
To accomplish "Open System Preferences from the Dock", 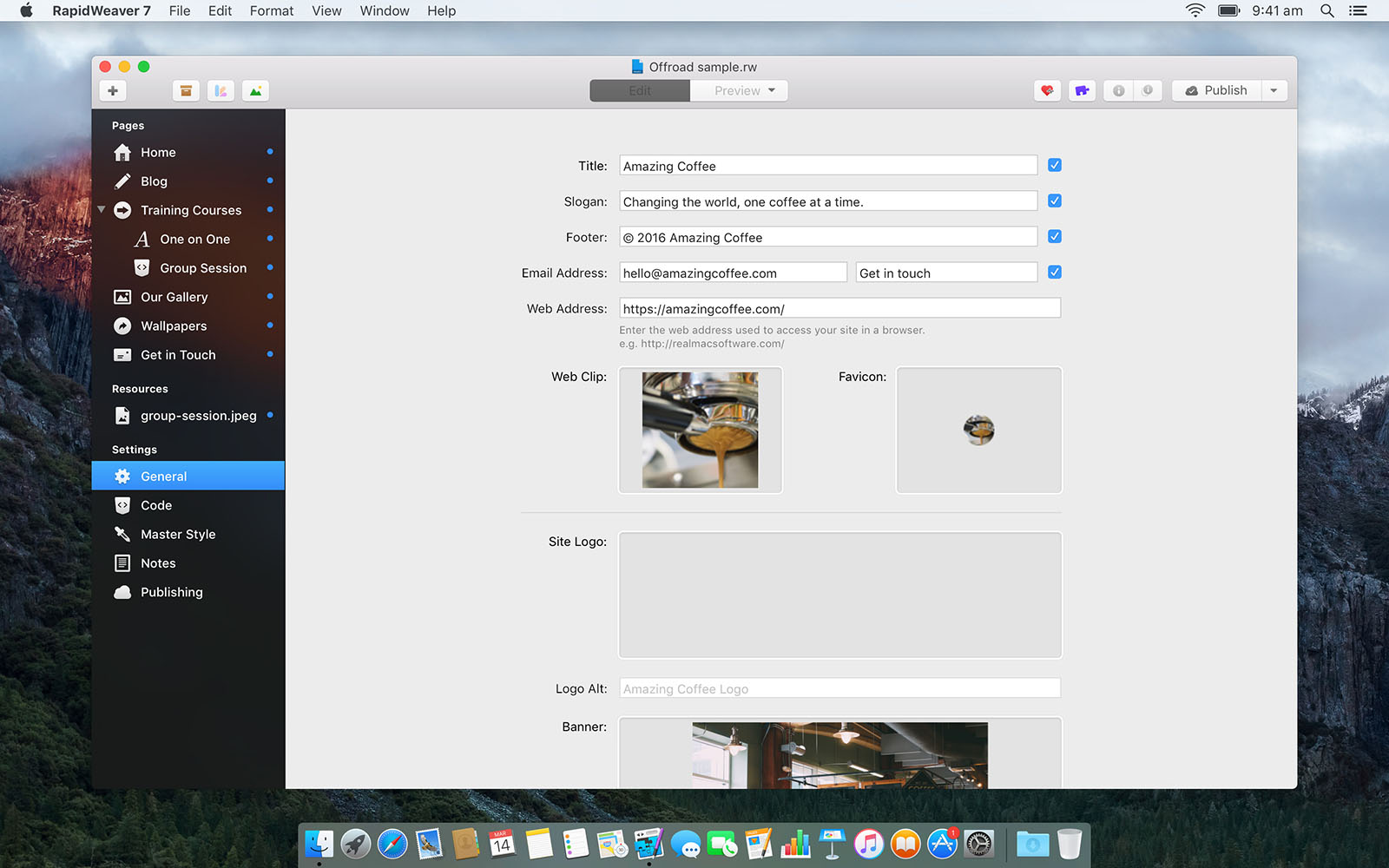I will [978, 843].
